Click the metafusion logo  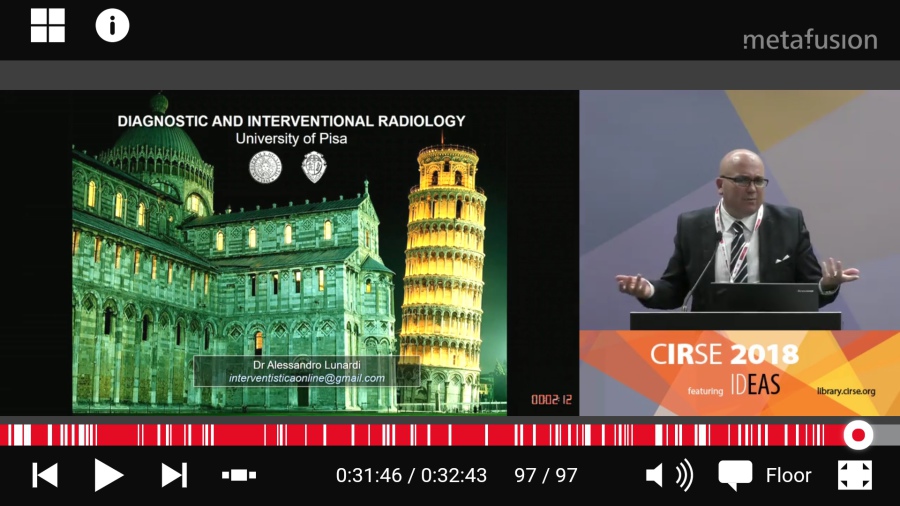point(809,40)
